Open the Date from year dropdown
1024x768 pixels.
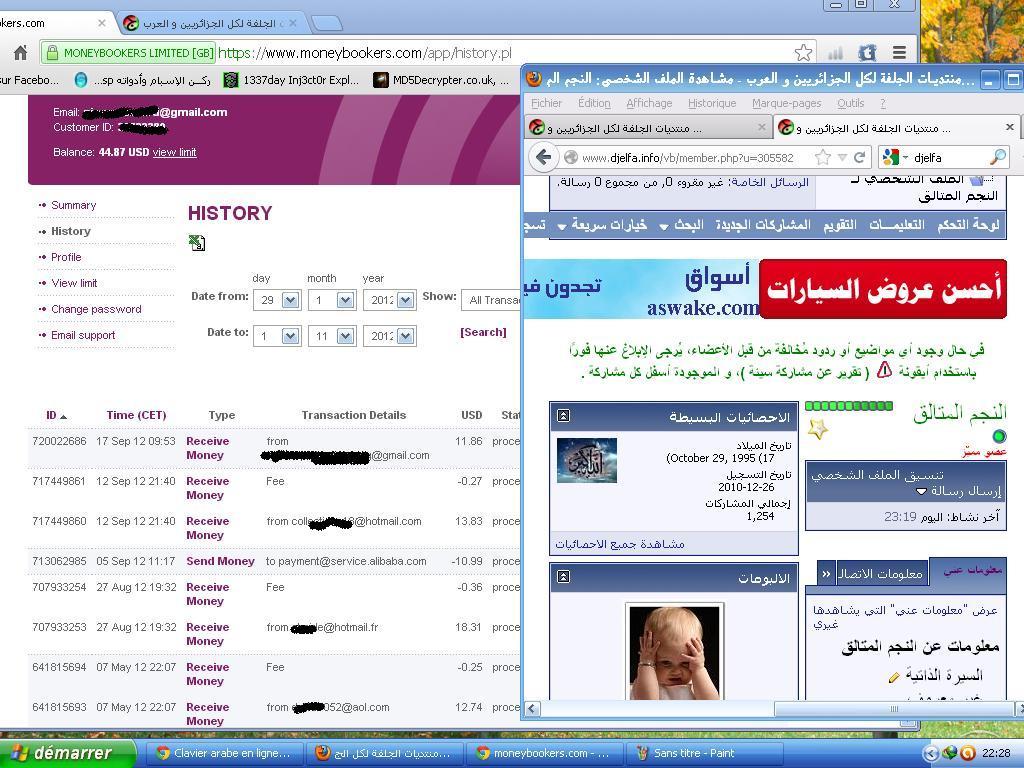pos(406,300)
